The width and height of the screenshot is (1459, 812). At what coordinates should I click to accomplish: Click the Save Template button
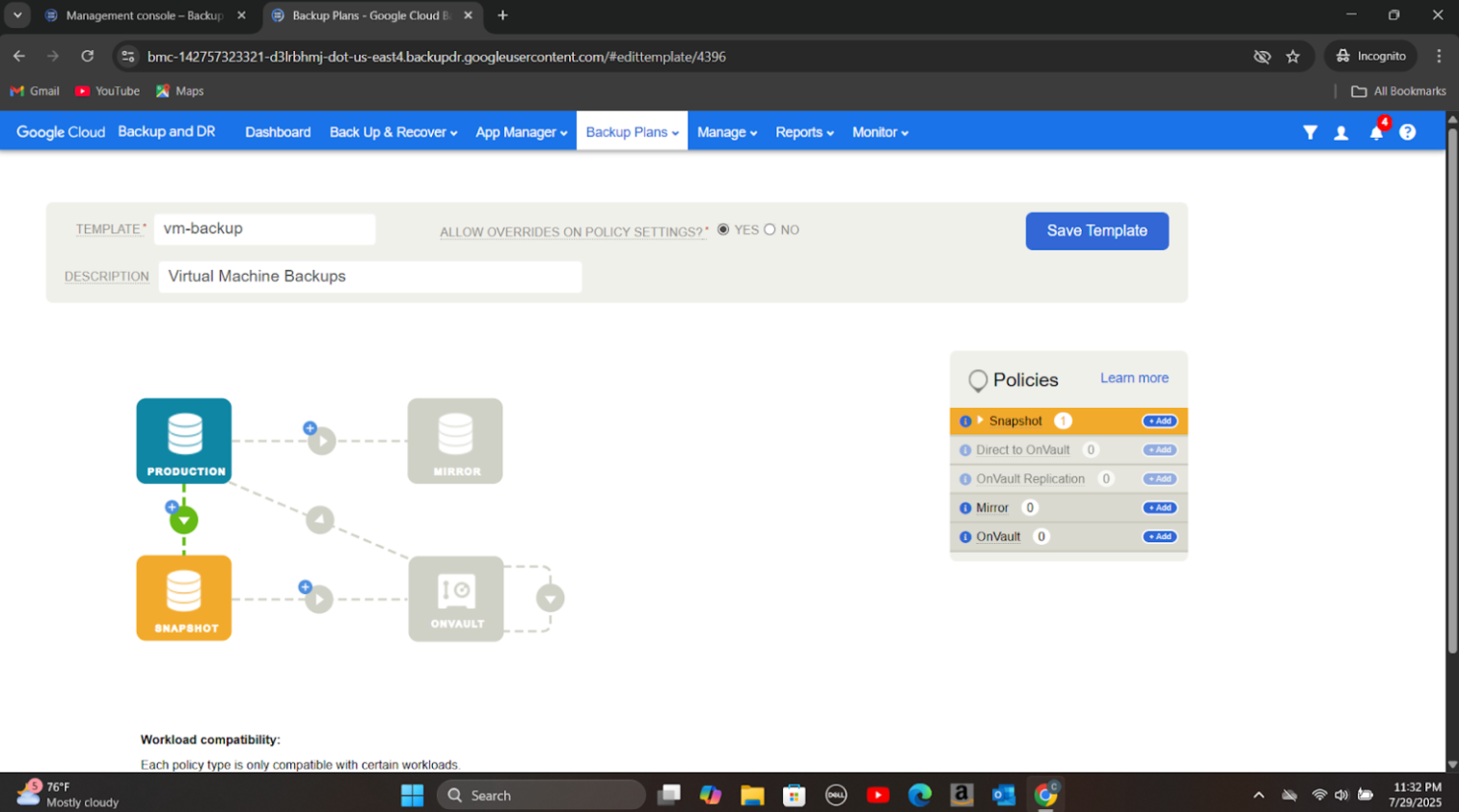[1096, 230]
